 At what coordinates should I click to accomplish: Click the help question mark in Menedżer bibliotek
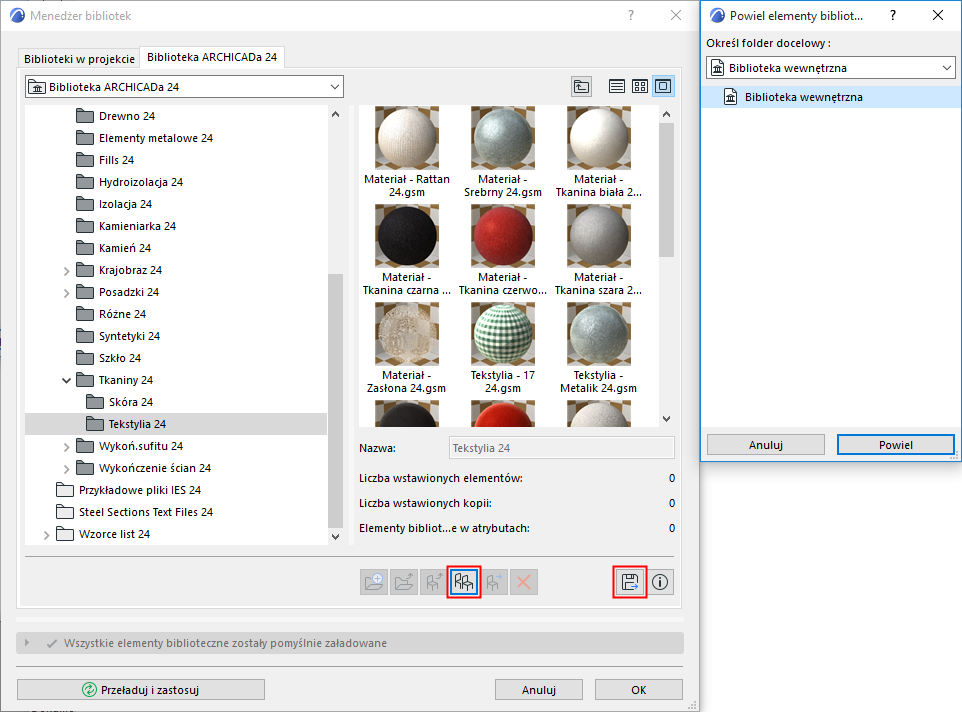pos(631,15)
